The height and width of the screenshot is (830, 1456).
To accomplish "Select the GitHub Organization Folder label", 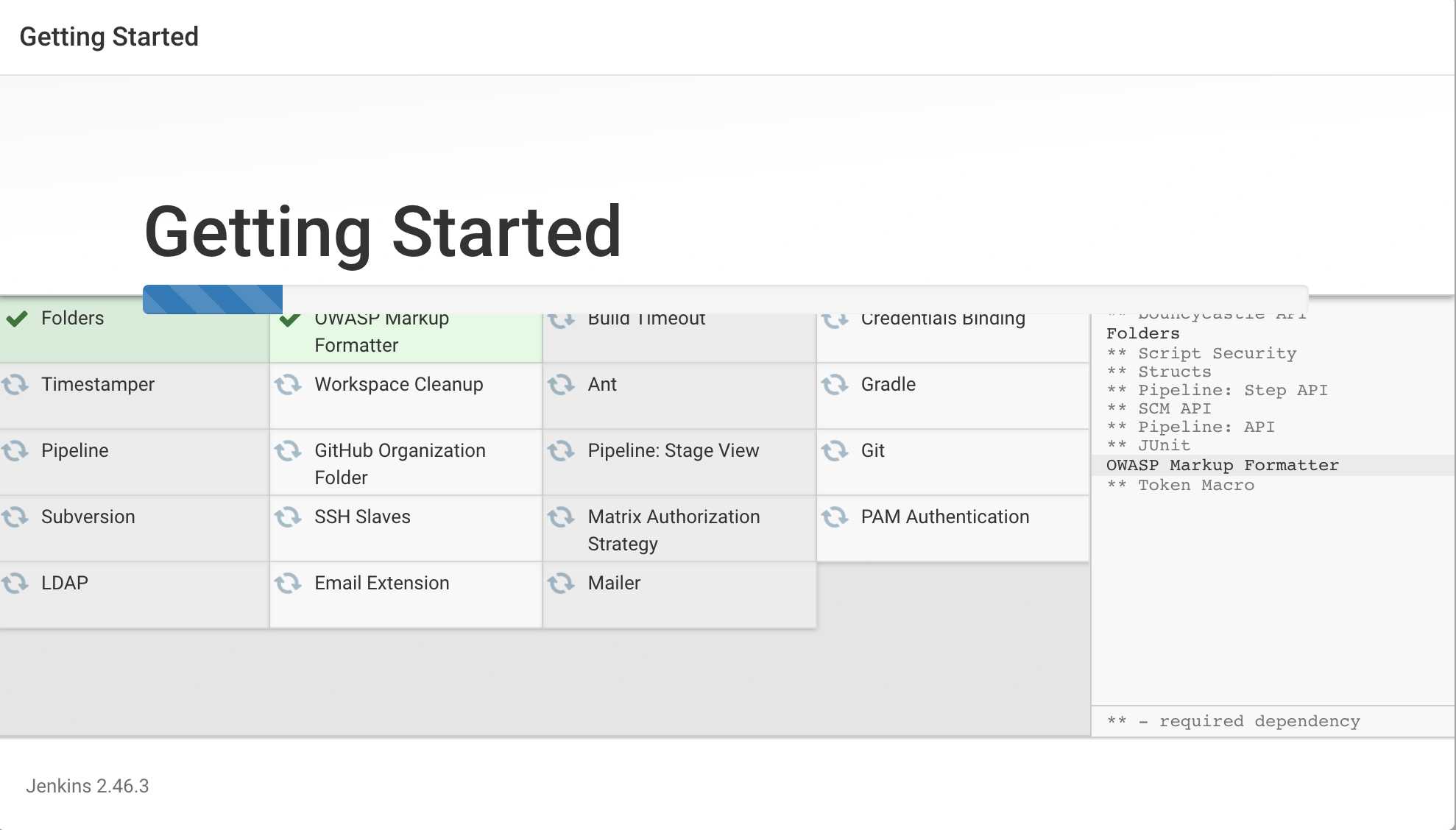I will (x=400, y=464).
